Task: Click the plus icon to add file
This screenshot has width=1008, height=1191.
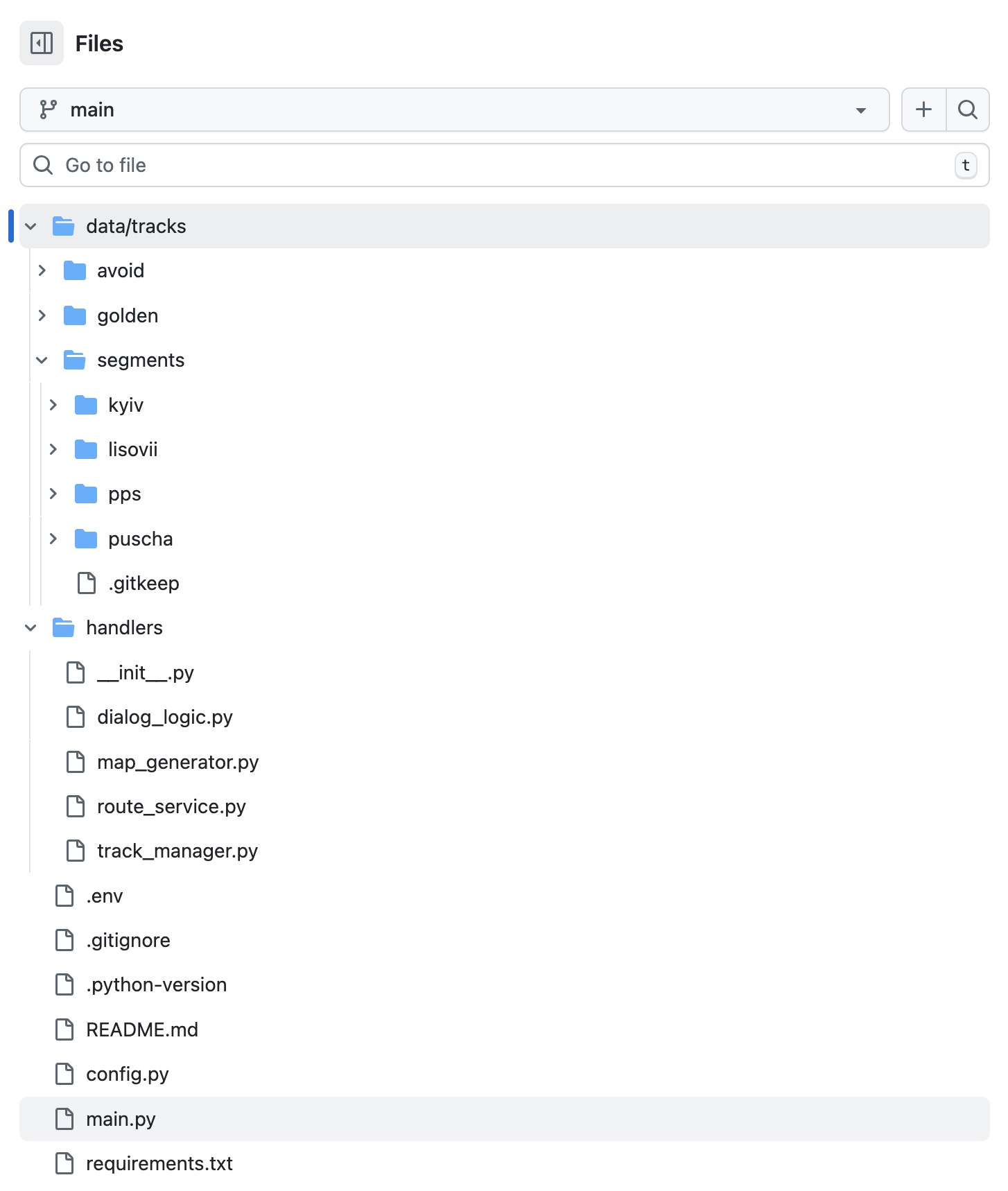Action: (x=923, y=110)
